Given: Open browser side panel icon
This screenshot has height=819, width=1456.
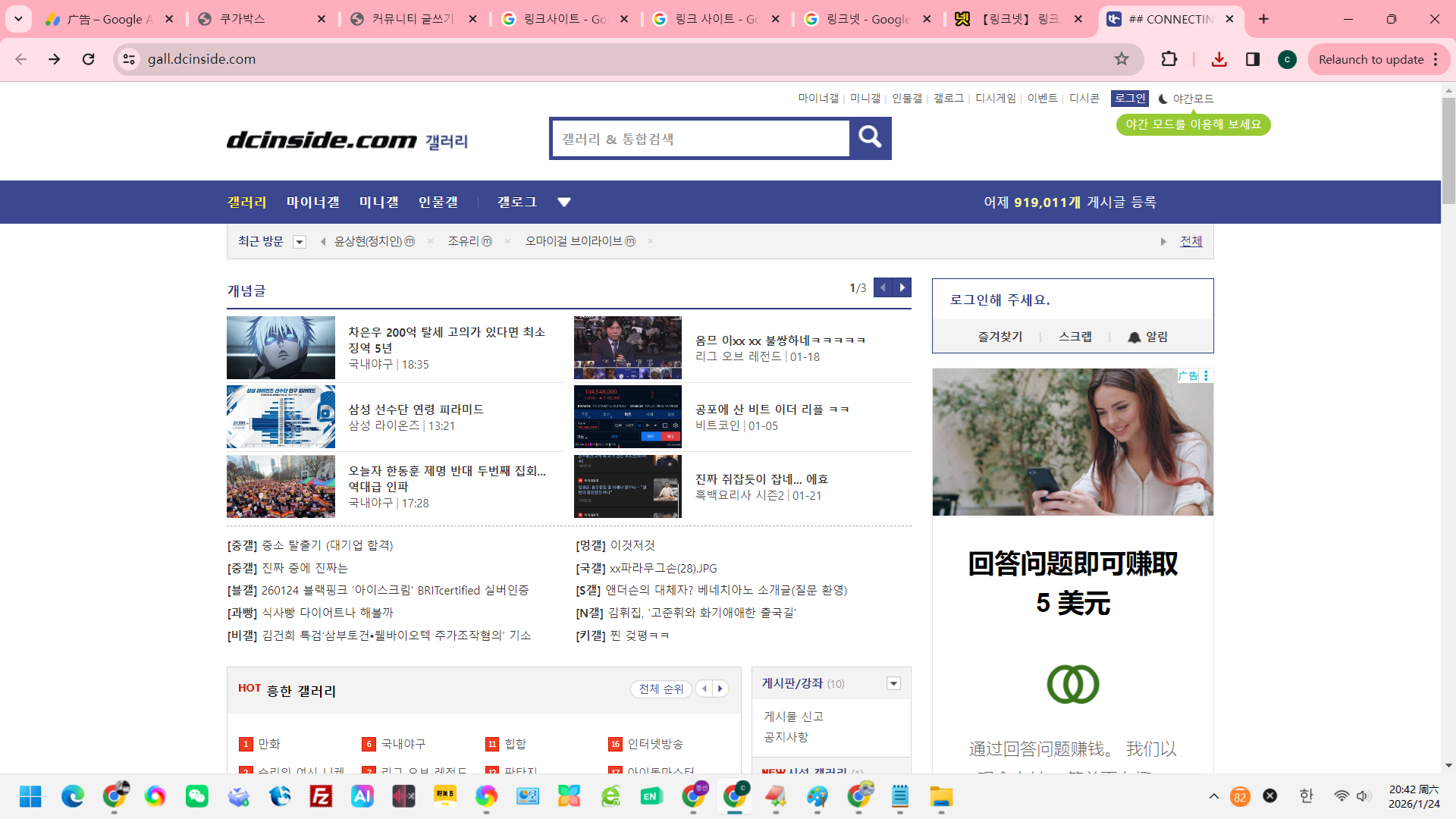Looking at the screenshot, I should pos(1252,59).
